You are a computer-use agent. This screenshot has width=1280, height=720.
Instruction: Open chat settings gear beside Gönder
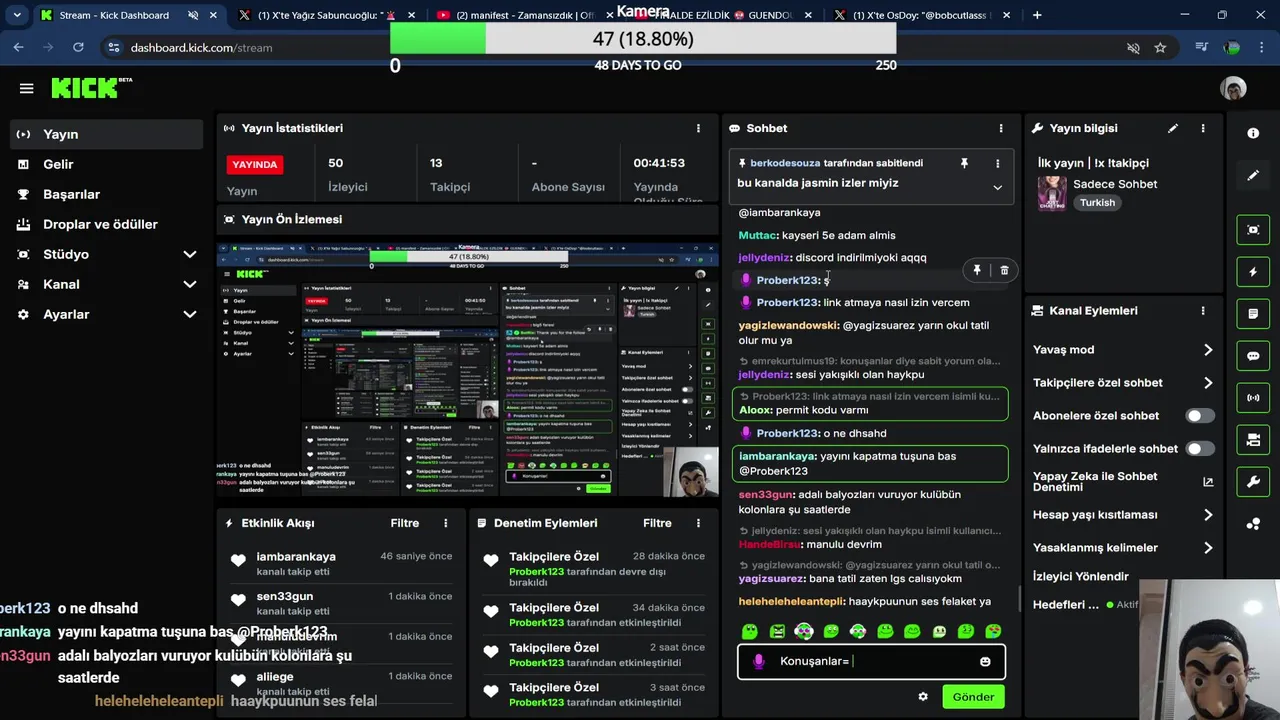coord(923,697)
